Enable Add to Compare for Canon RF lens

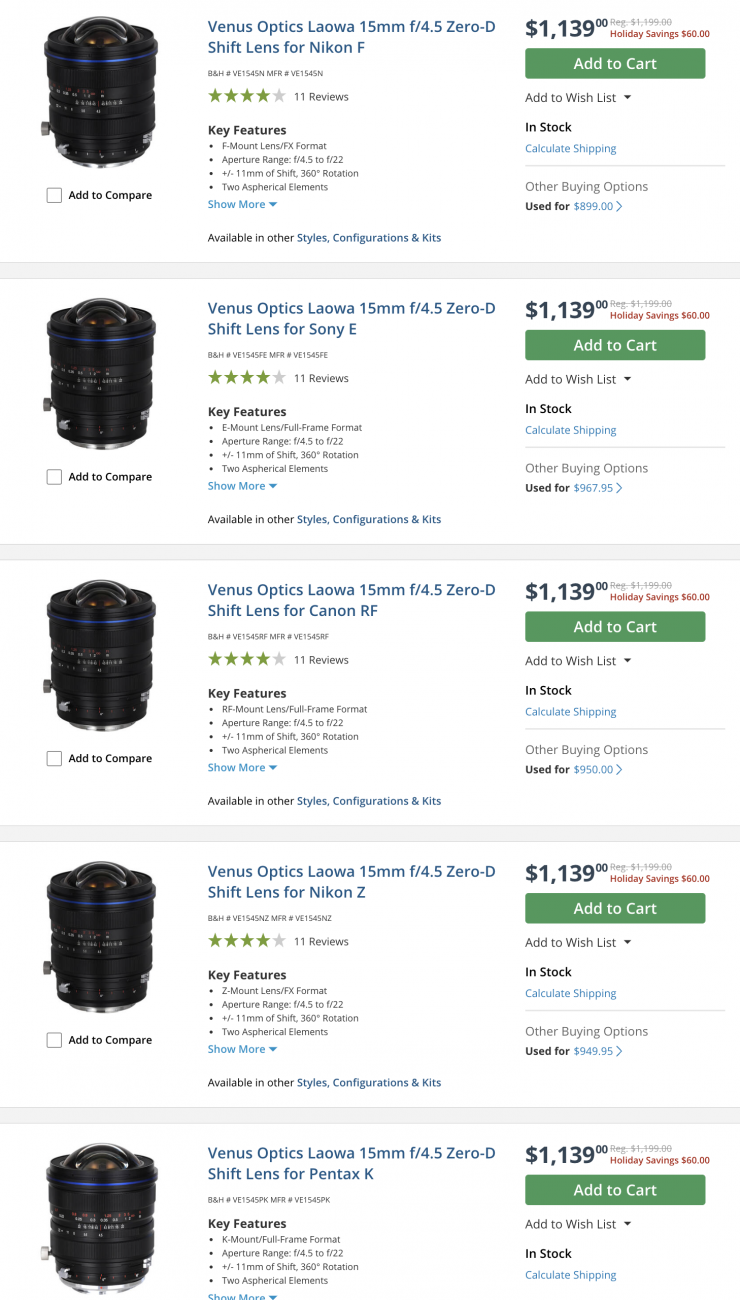pos(54,759)
